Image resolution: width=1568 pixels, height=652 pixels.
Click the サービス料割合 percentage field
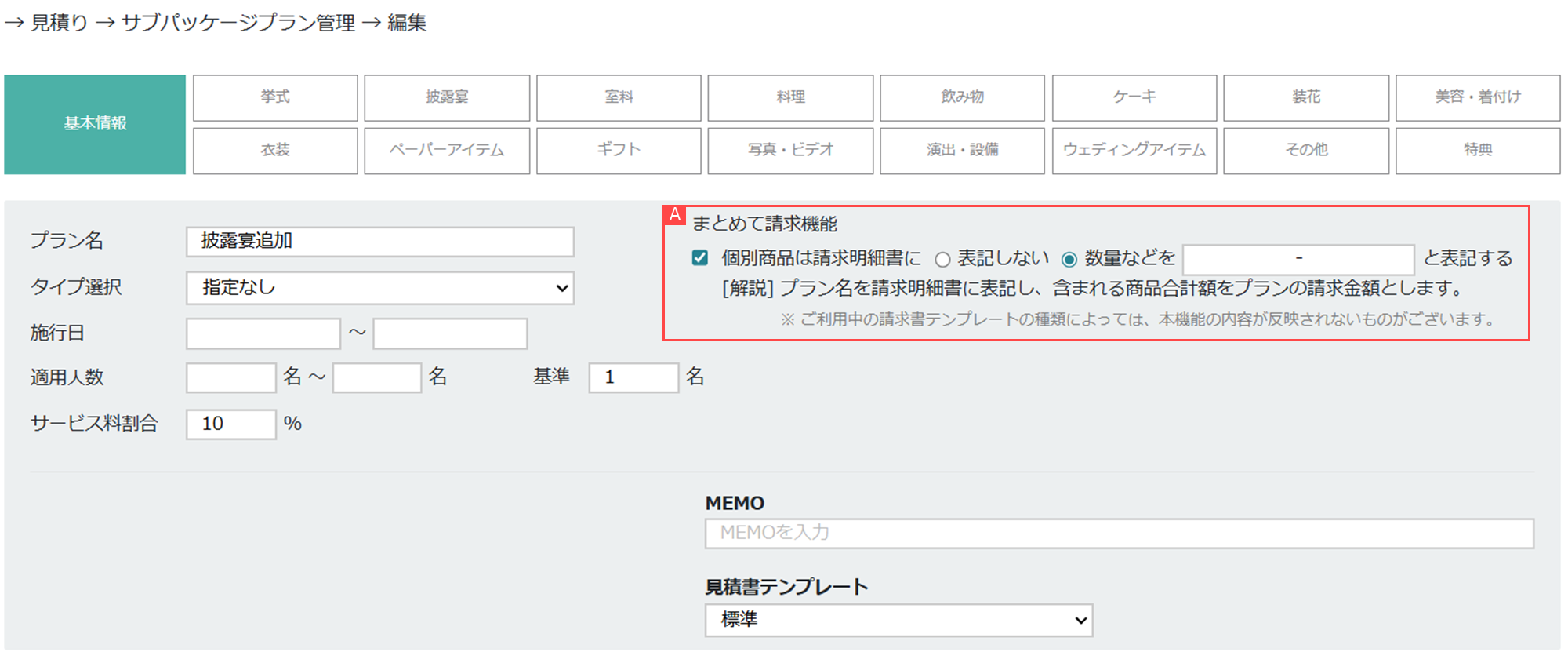click(230, 424)
